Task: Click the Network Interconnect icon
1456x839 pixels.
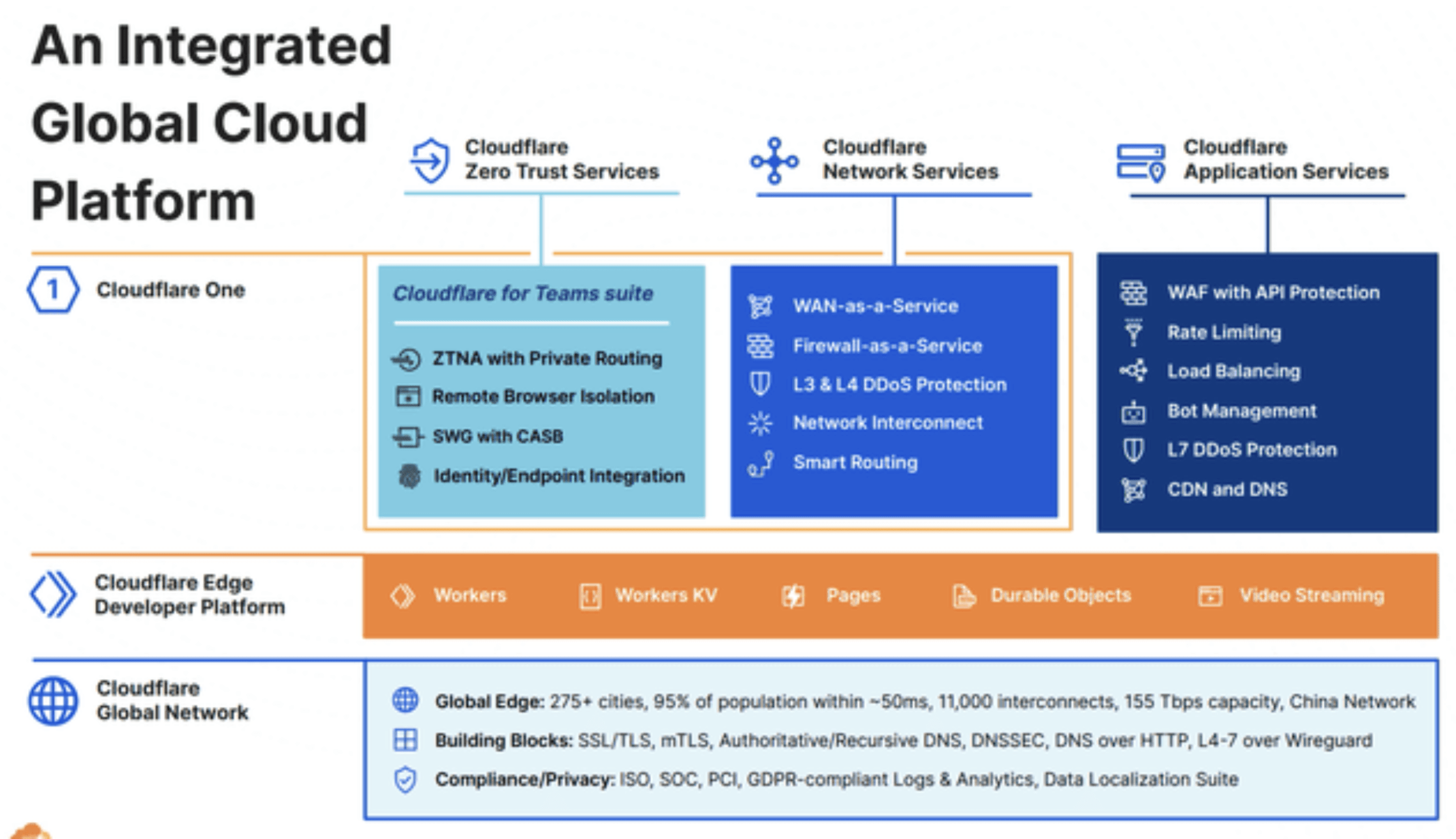Action: [x=760, y=423]
